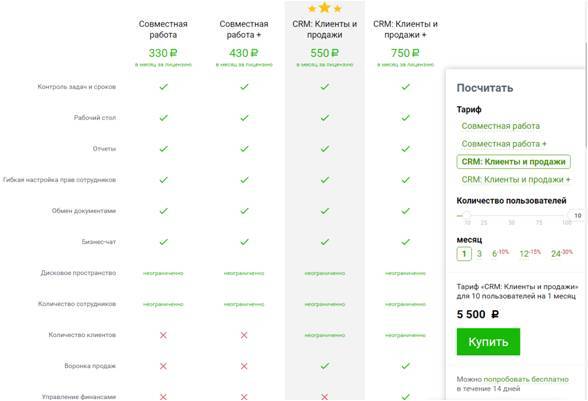Pick Совместная работа + tariff in calculator
This screenshot has height=401, width=588.
tap(504, 144)
